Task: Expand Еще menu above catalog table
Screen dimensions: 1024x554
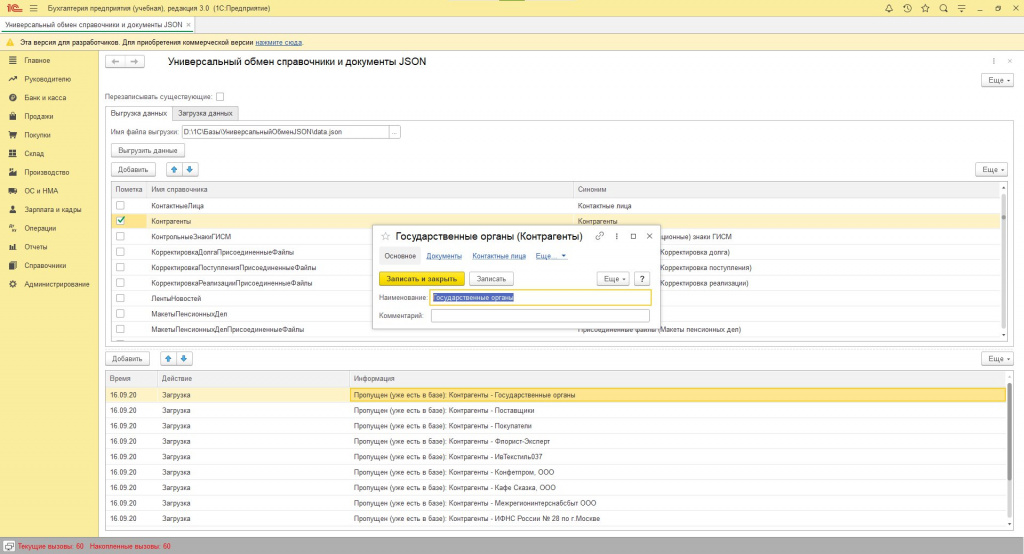Action: coord(993,169)
